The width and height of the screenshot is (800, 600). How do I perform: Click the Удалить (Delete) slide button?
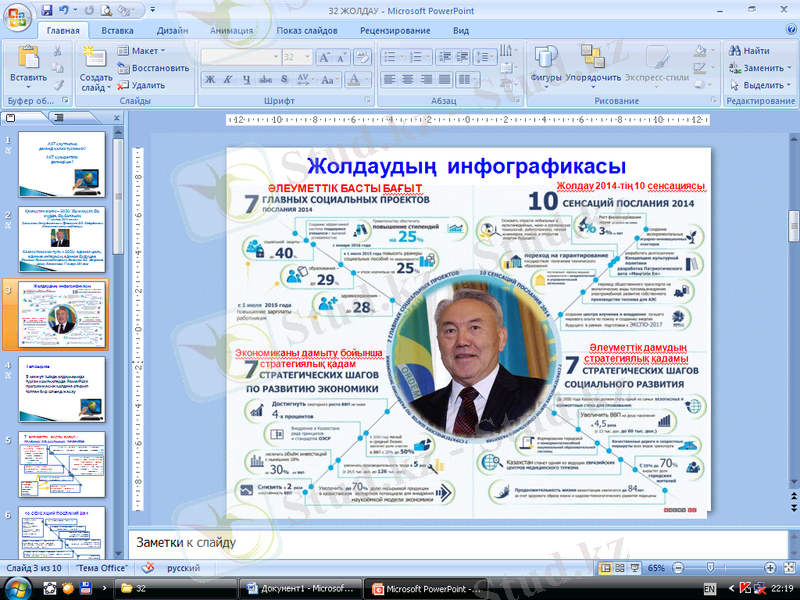[x=140, y=85]
